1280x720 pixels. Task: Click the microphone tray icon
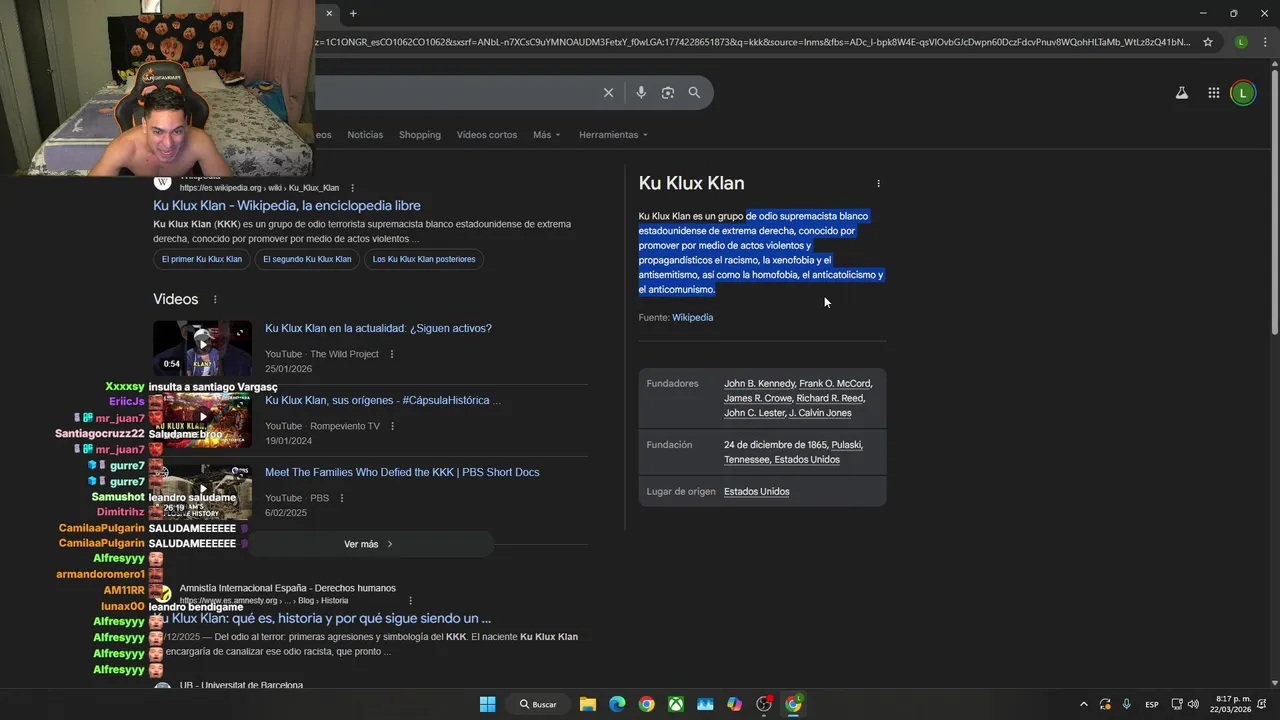[x=1126, y=704]
